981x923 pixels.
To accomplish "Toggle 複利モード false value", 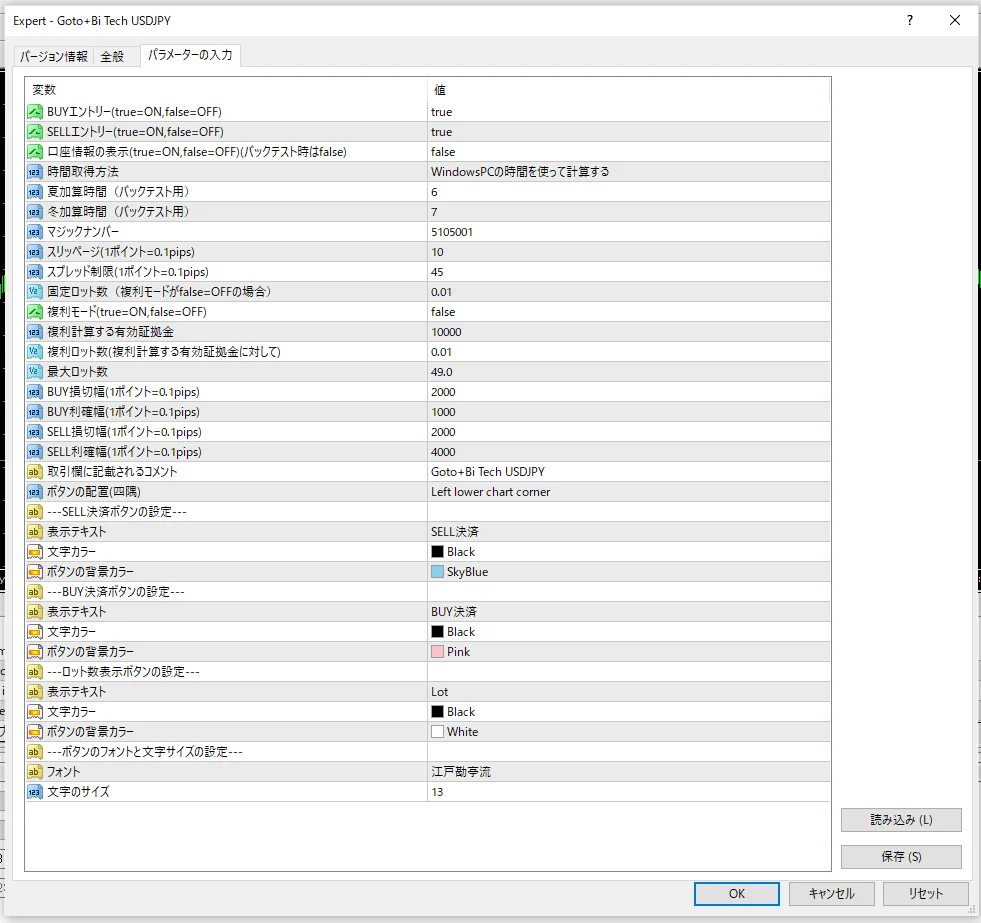I will [x=443, y=312].
